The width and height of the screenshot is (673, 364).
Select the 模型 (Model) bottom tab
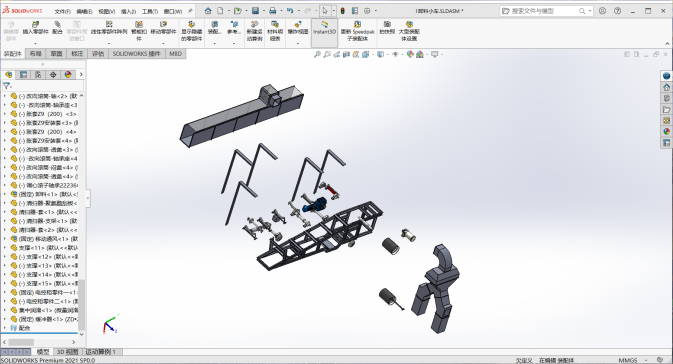coord(43,352)
